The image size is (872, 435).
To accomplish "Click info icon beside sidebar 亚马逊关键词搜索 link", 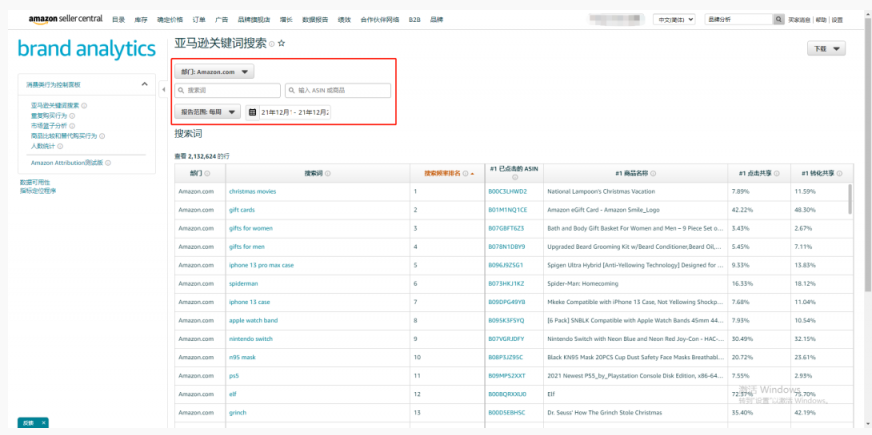I will point(85,105).
